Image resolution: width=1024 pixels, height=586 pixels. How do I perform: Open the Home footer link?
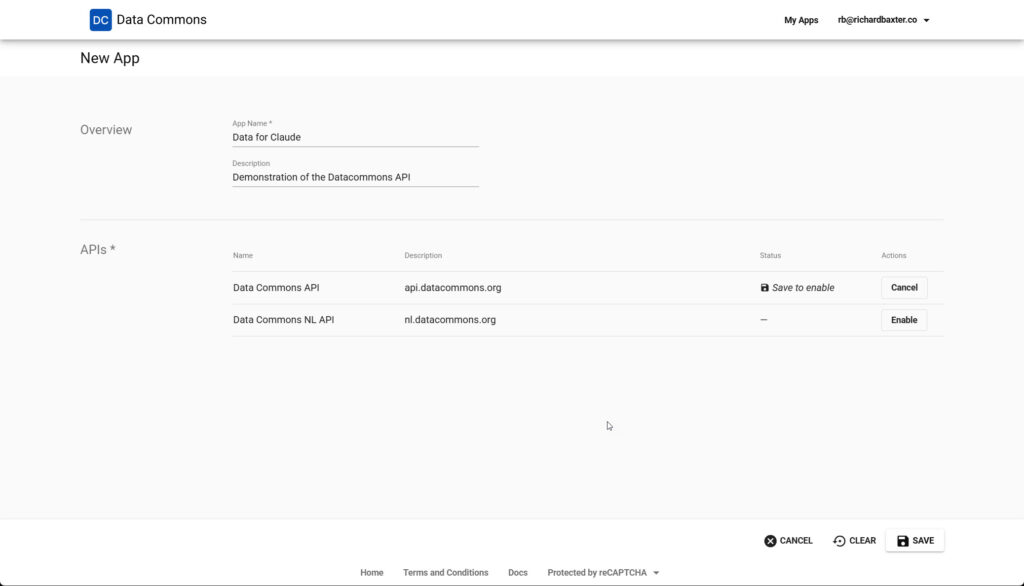click(371, 572)
